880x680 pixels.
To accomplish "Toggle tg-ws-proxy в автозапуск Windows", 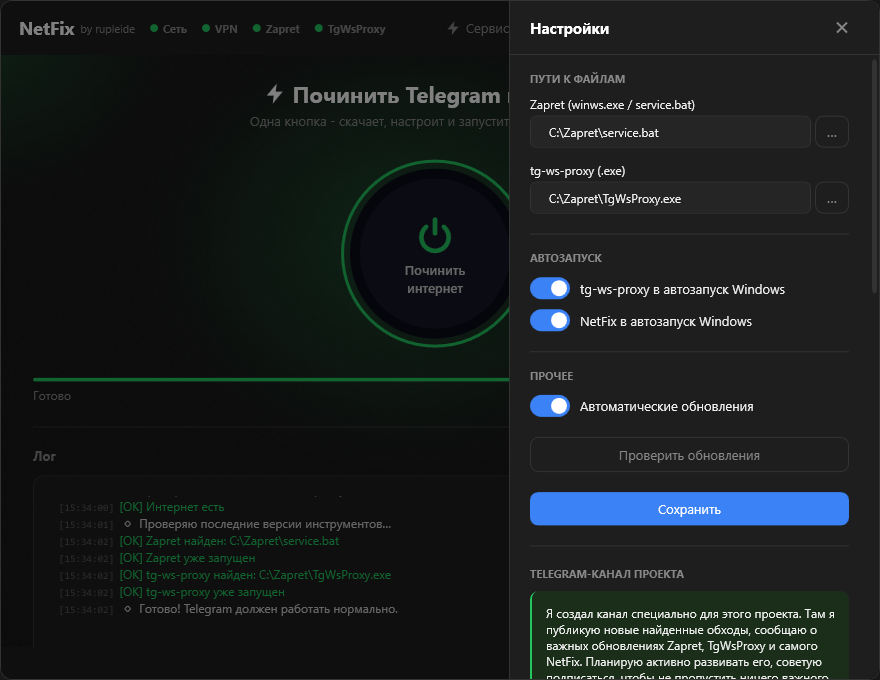I will click(x=550, y=288).
